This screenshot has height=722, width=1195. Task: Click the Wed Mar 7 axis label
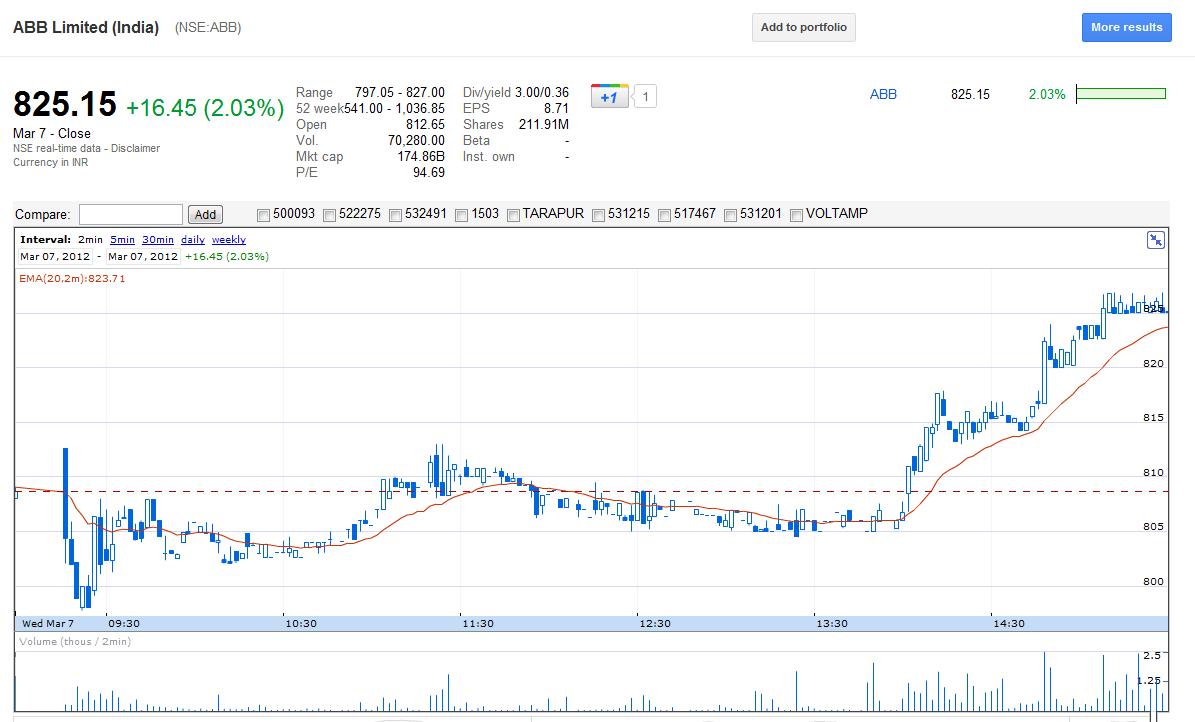click(48, 624)
